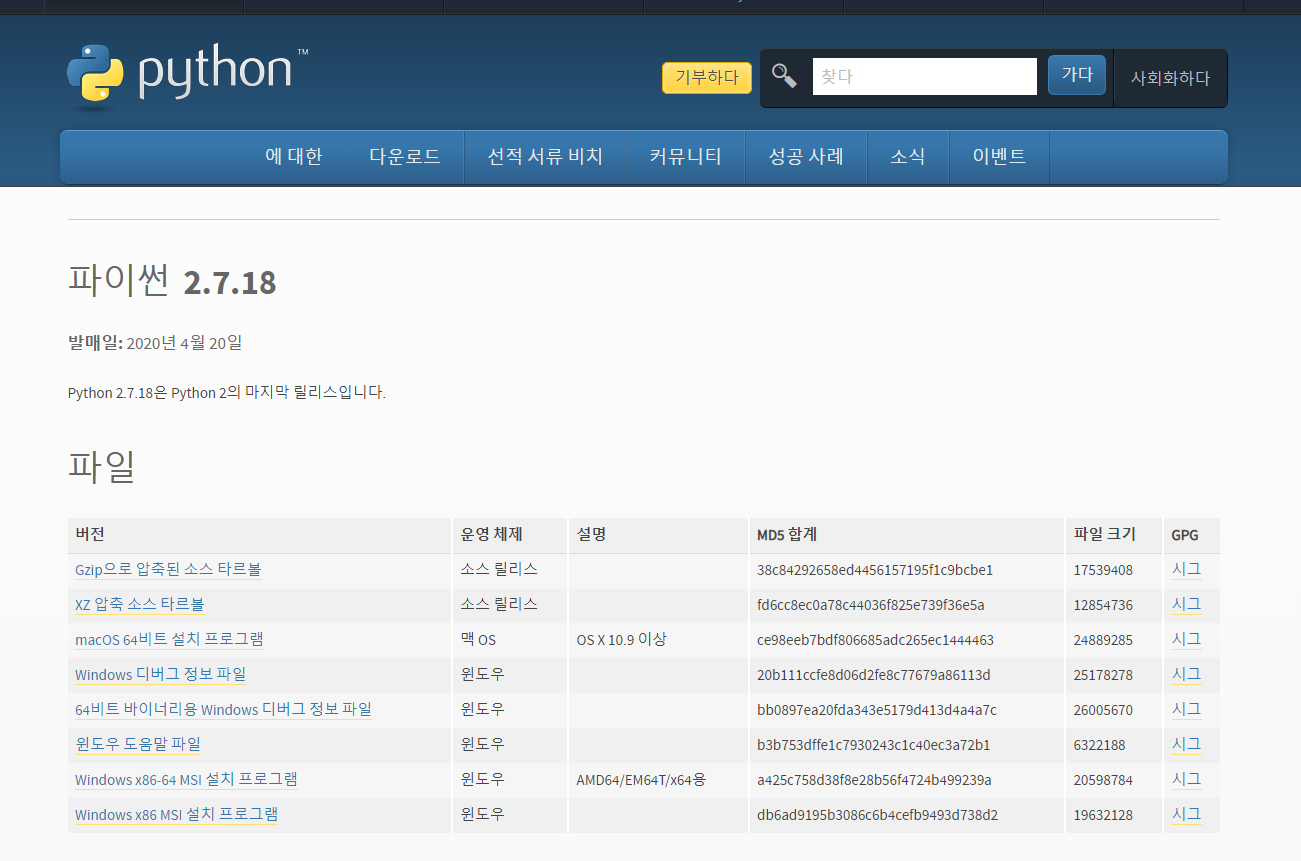The height and width of the screenshot is (861, 1301).
Task: Download 윈도우 도움말 파일
Action: click(x=138, y=745)
